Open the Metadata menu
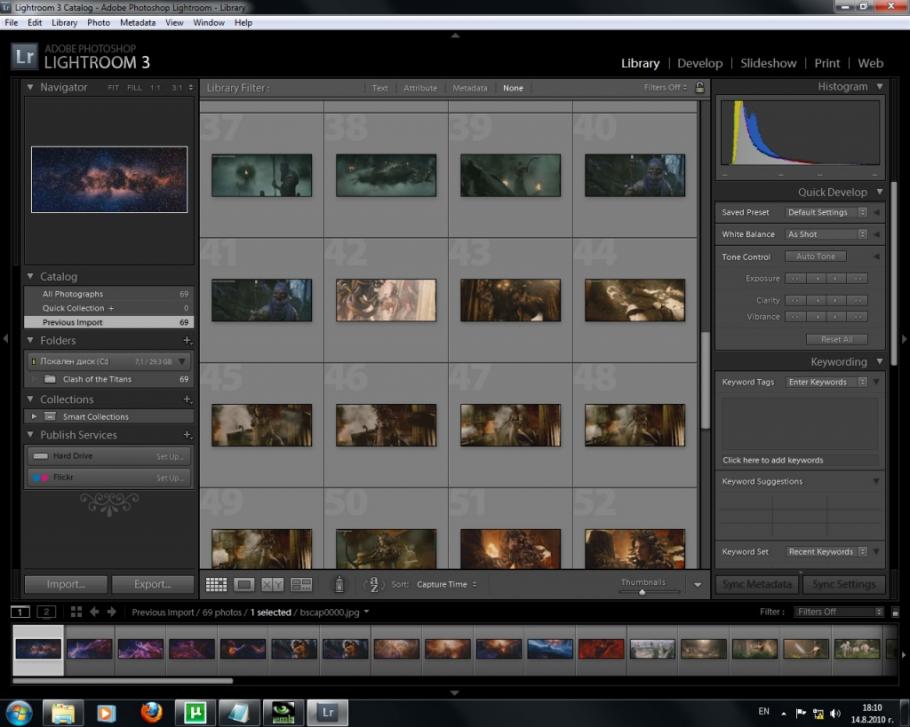This screenshot has width=910, height=727. pos(137,22)
